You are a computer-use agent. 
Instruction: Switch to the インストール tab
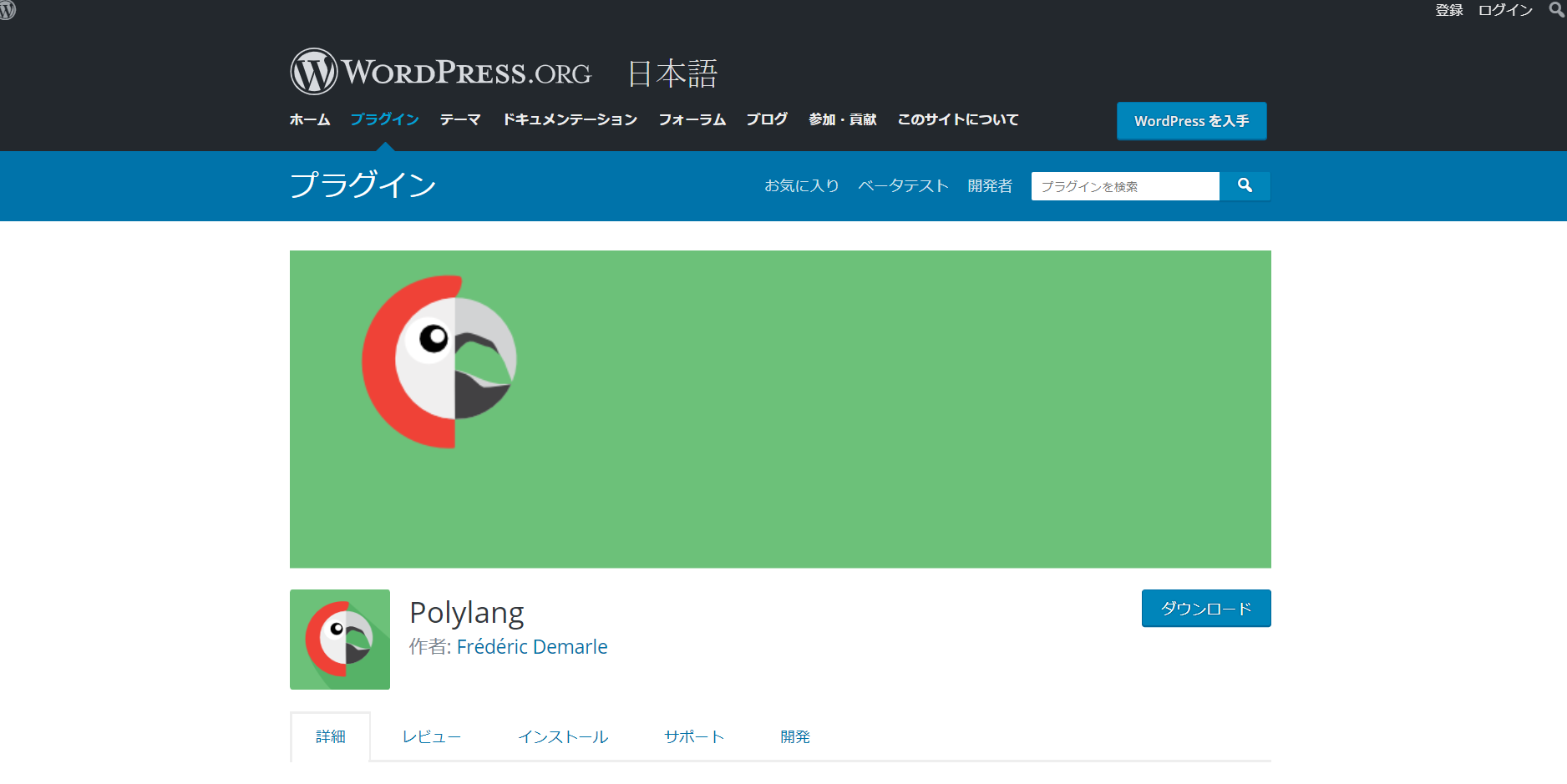(x=562, y=737)
